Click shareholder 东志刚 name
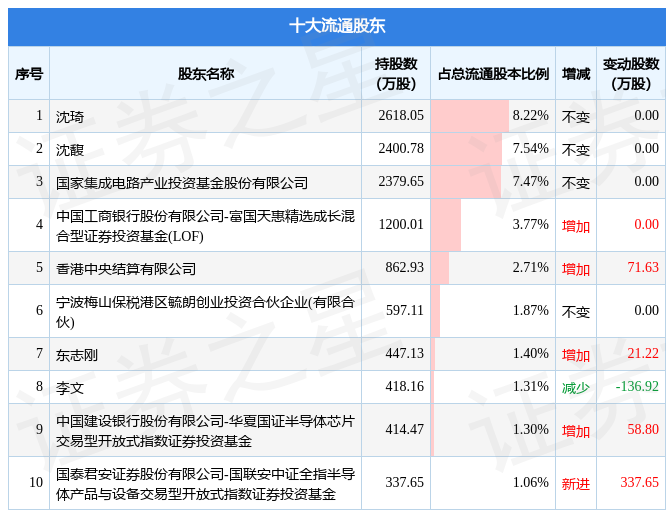 click(x=77, y=355)
